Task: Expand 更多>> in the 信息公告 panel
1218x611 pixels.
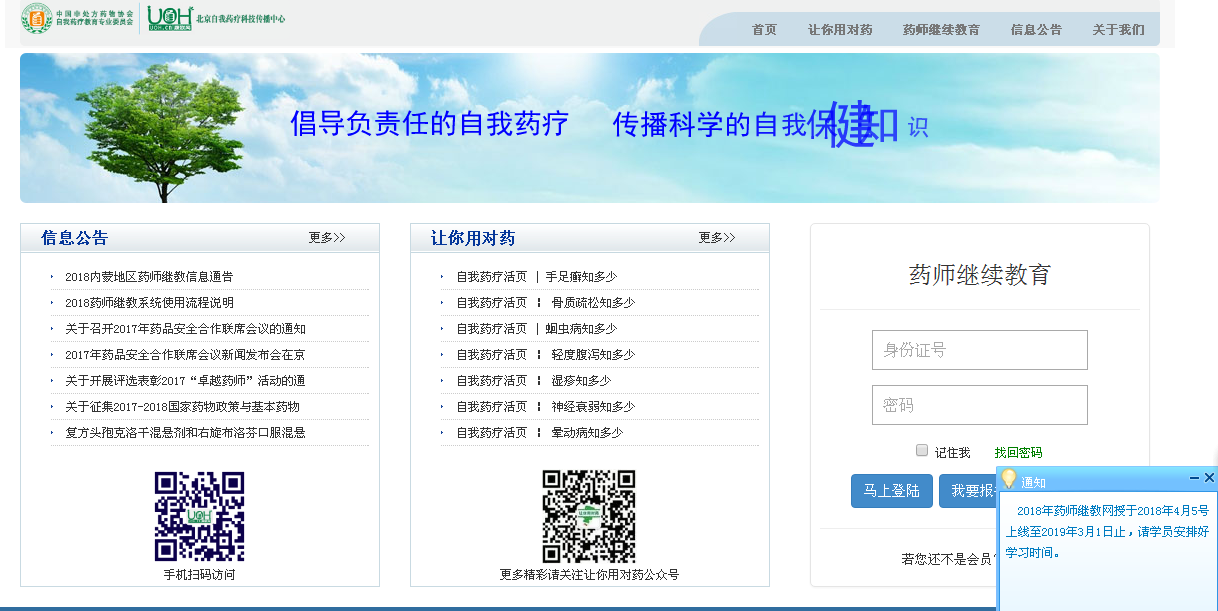Action: pyautogui.click(x=327, y=238)
